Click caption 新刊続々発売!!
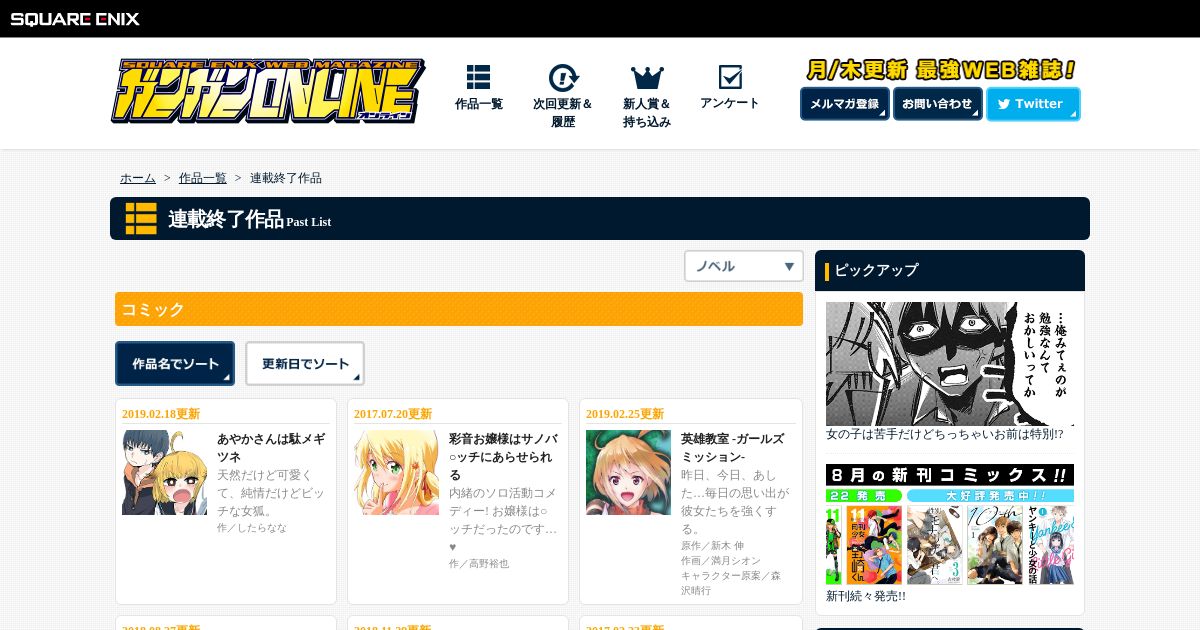The width and height of the screenshot is (1200, 630). tap(866, 596)
